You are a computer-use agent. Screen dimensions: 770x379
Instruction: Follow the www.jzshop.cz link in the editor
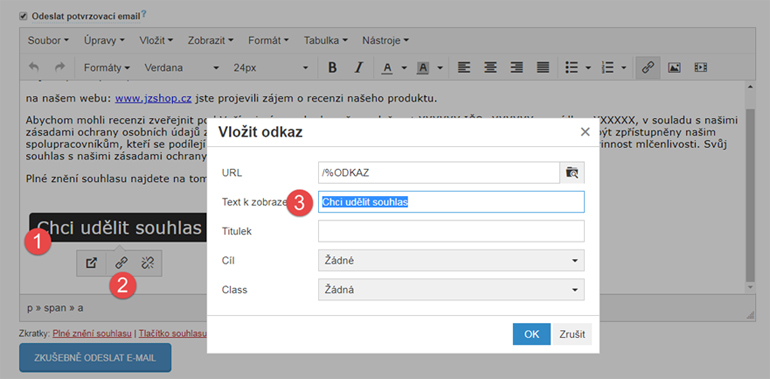[153, 99]
